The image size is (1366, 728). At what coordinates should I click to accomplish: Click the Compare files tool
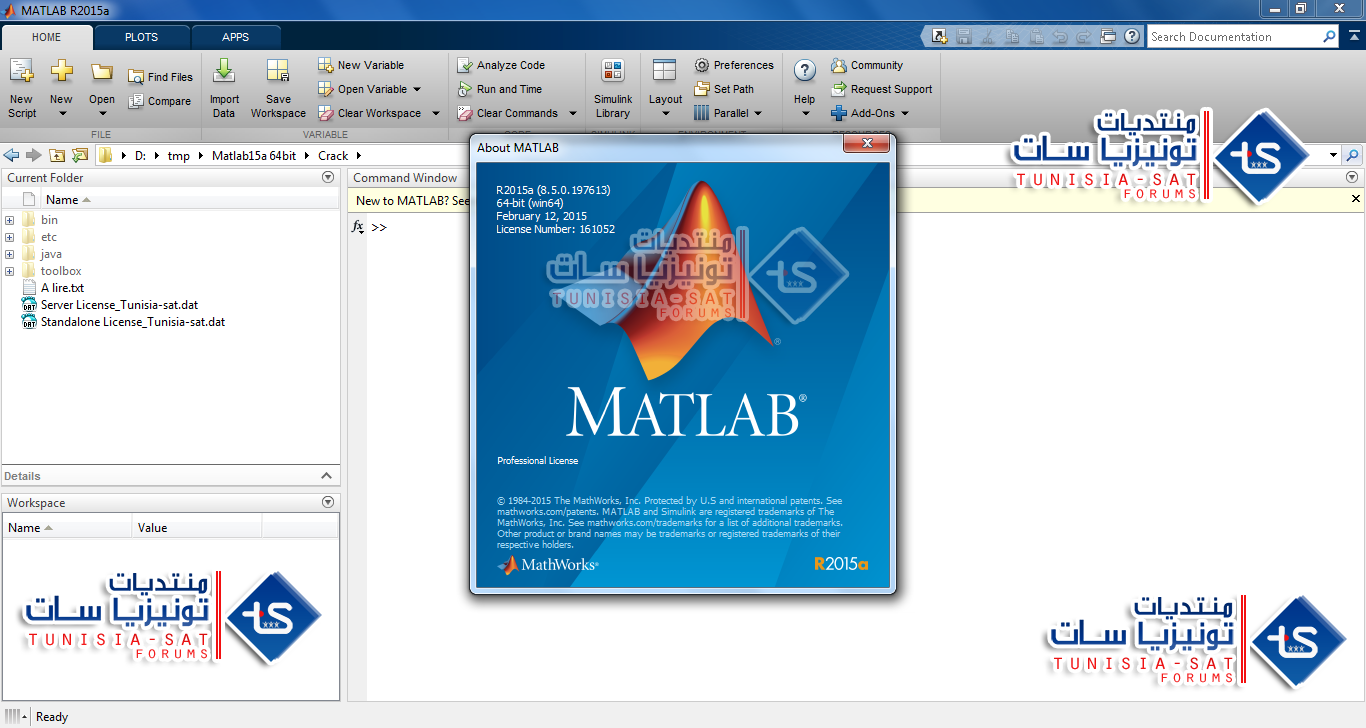[x=159, y=101]
